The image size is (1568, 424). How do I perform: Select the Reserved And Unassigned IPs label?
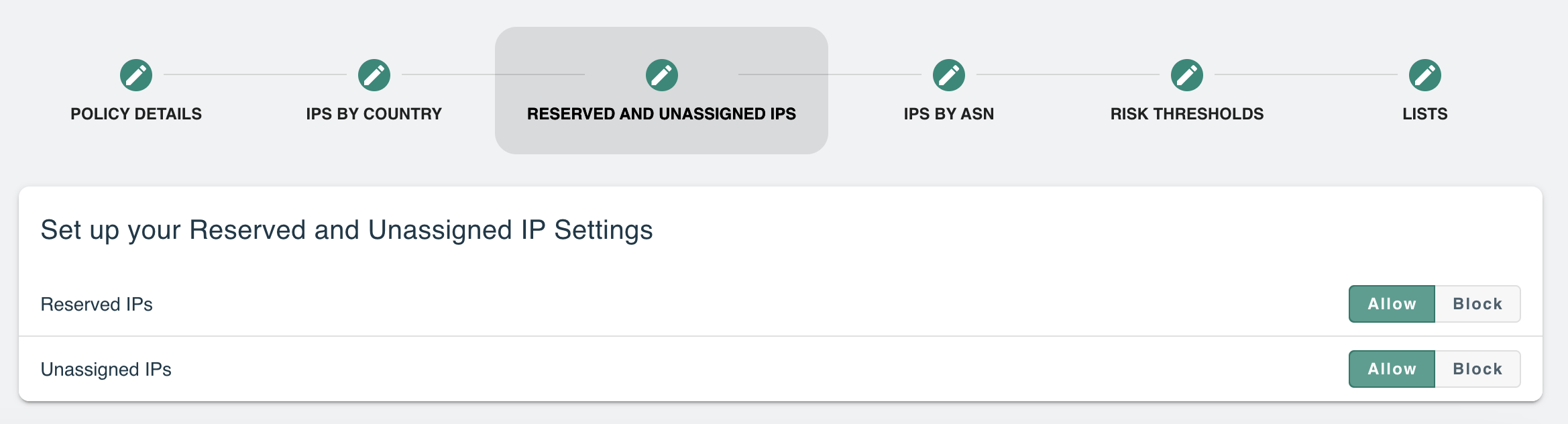click(x=662, y=114)
